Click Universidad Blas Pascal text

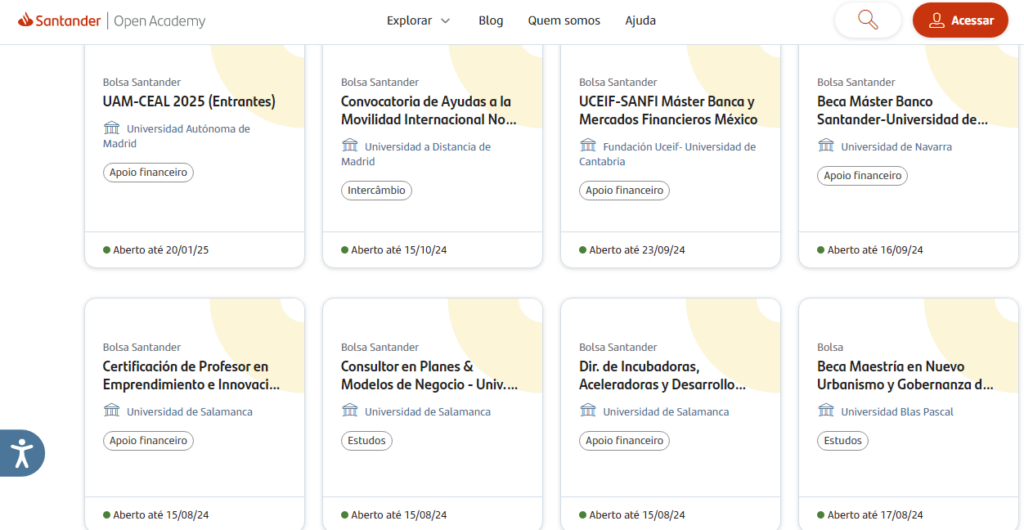click(897, 412)
